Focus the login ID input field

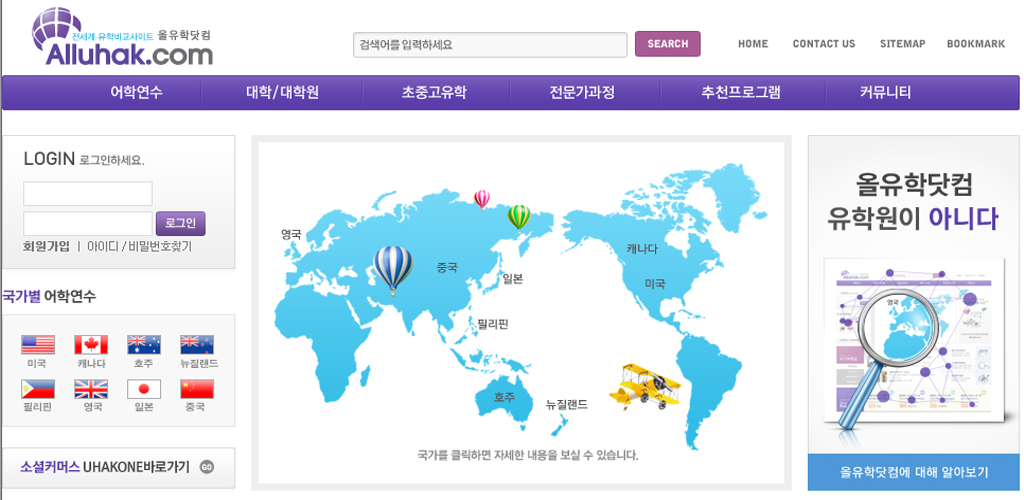88,194
